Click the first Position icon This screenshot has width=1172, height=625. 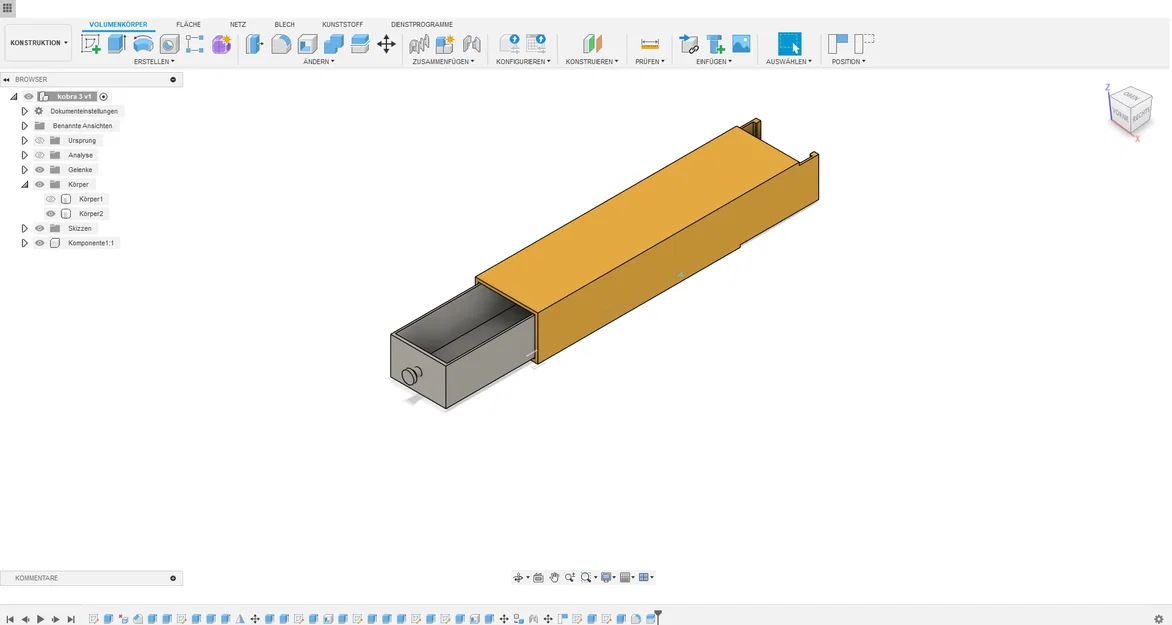pyautogui.click(x=838, y=44)
